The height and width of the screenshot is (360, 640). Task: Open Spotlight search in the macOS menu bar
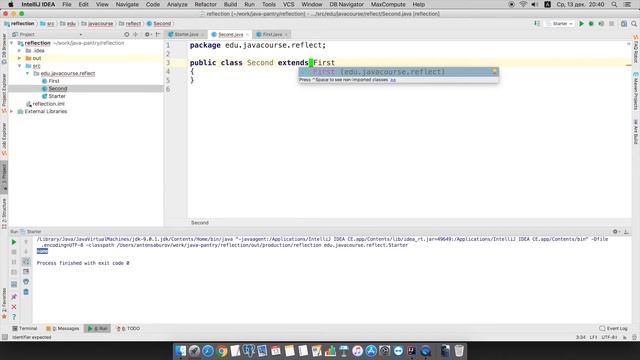click(x=614, y=4)
